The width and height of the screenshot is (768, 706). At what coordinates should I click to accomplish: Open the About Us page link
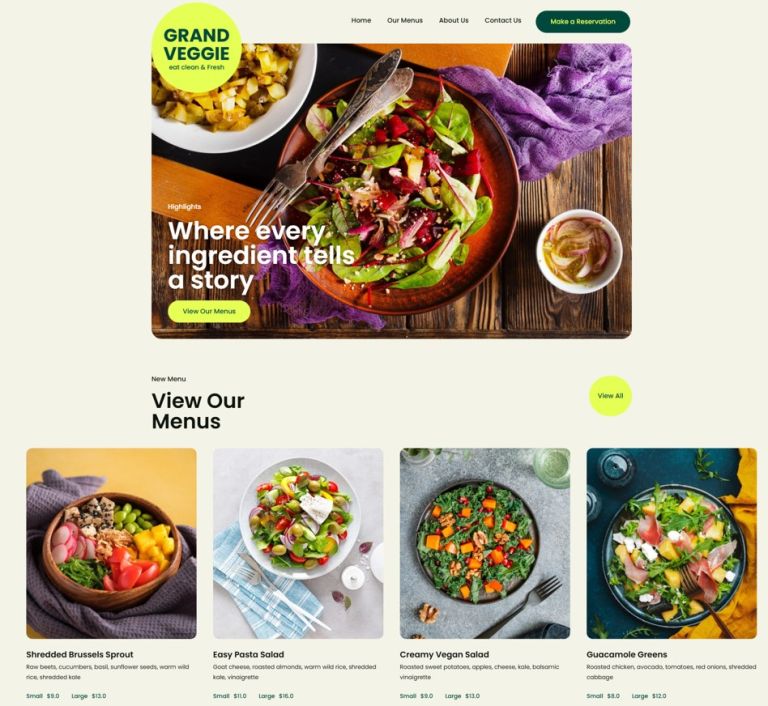point(454,21)
